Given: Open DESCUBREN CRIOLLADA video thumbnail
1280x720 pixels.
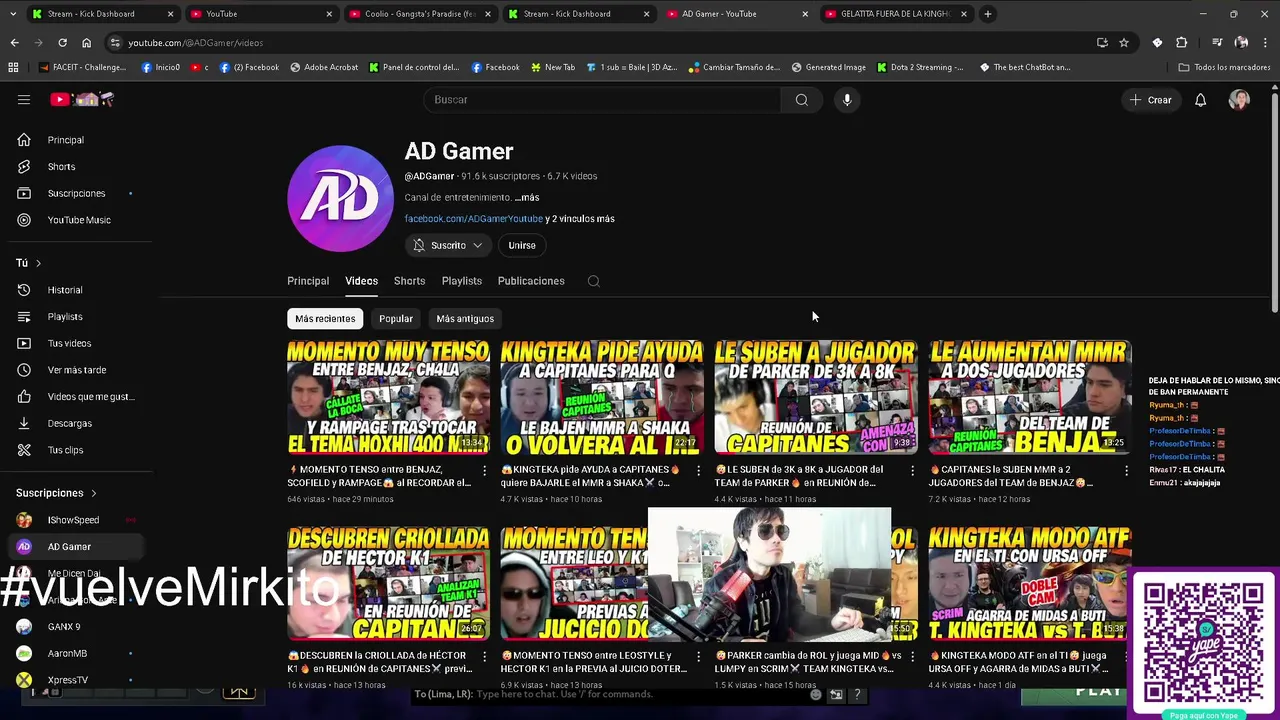Looking at the screenshot, I should point(388,584).
